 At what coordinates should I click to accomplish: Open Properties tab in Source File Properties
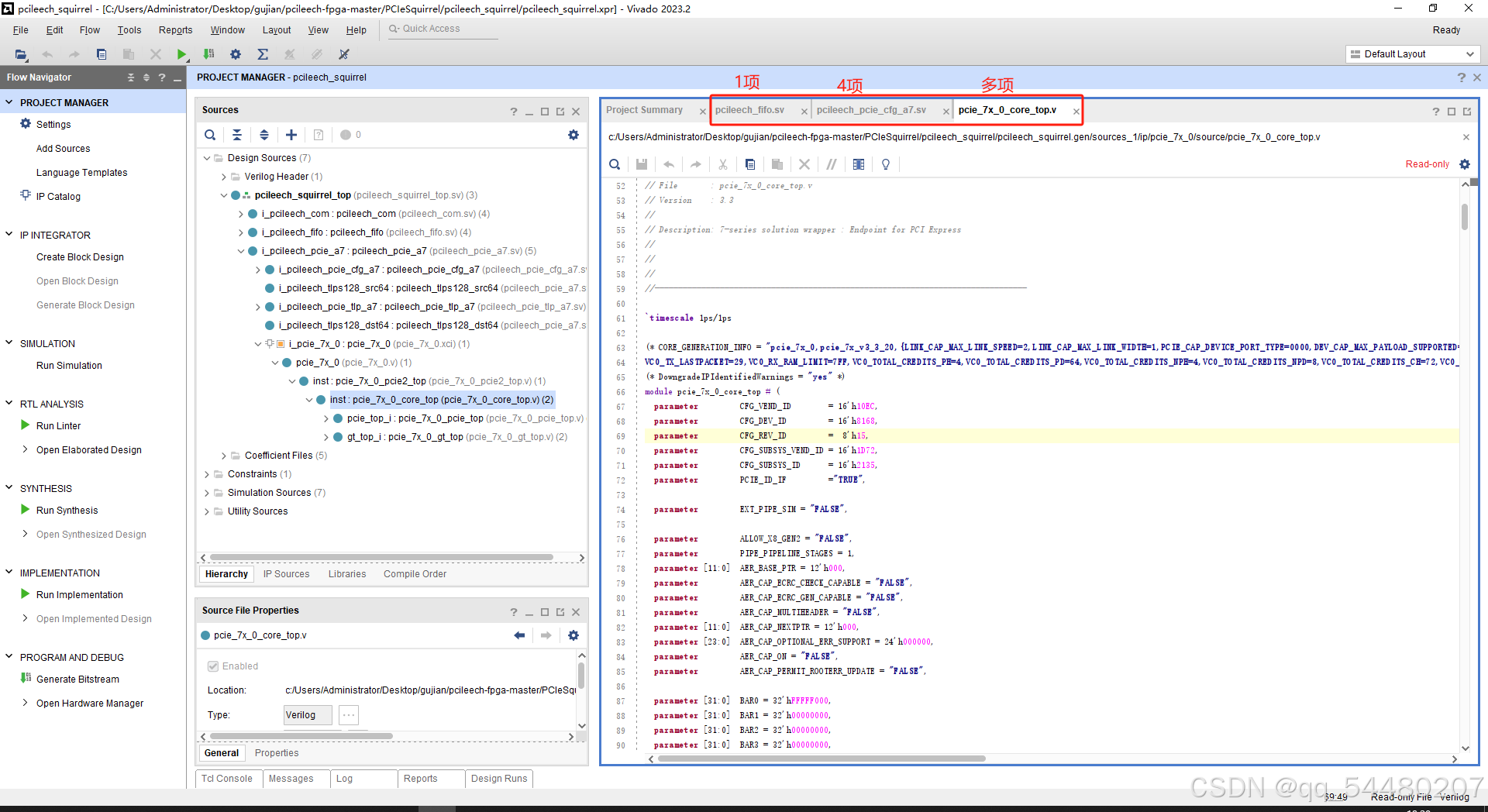pyautogui.click(x=277, y=753)
